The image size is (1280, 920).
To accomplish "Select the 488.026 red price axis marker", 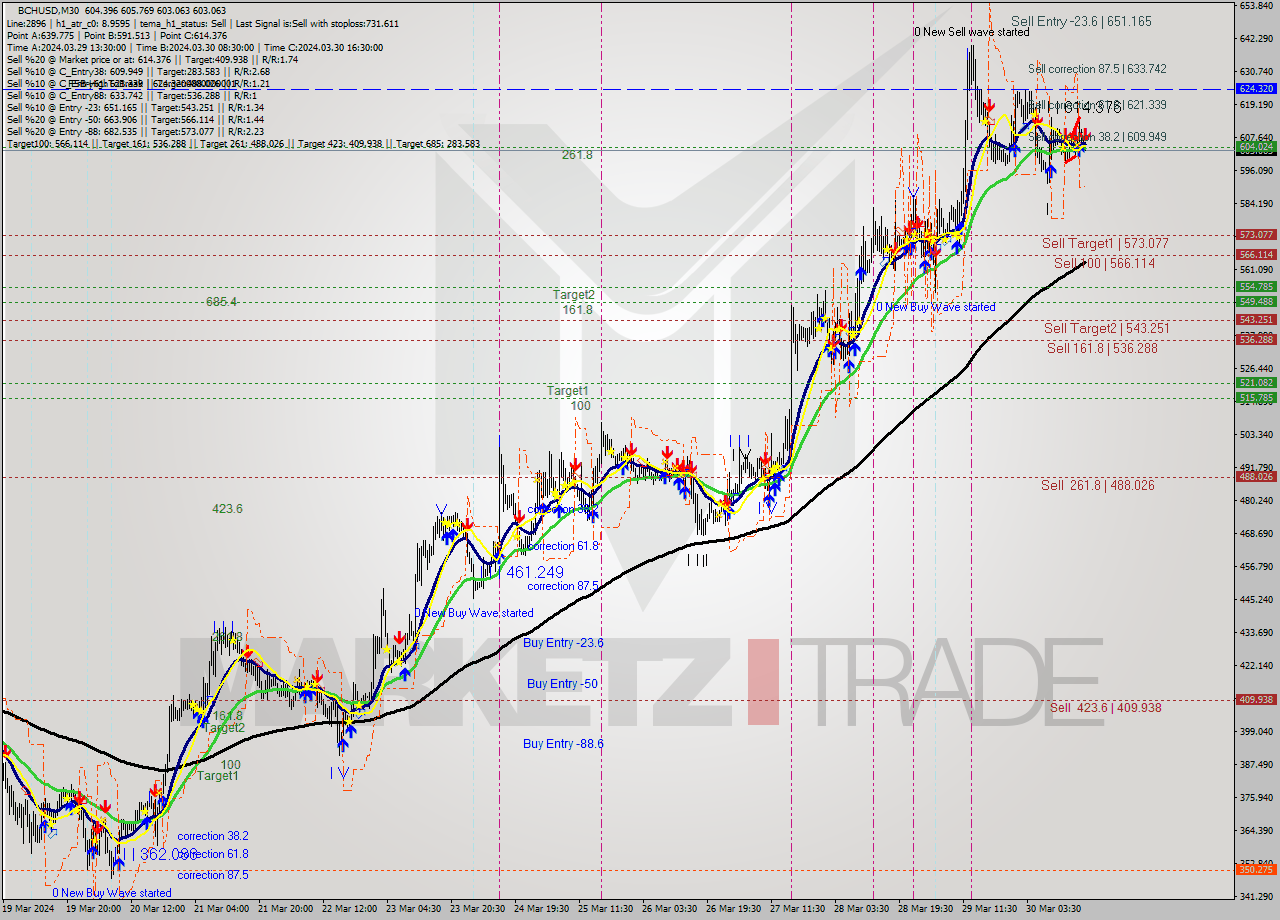I will [1256, 476].
